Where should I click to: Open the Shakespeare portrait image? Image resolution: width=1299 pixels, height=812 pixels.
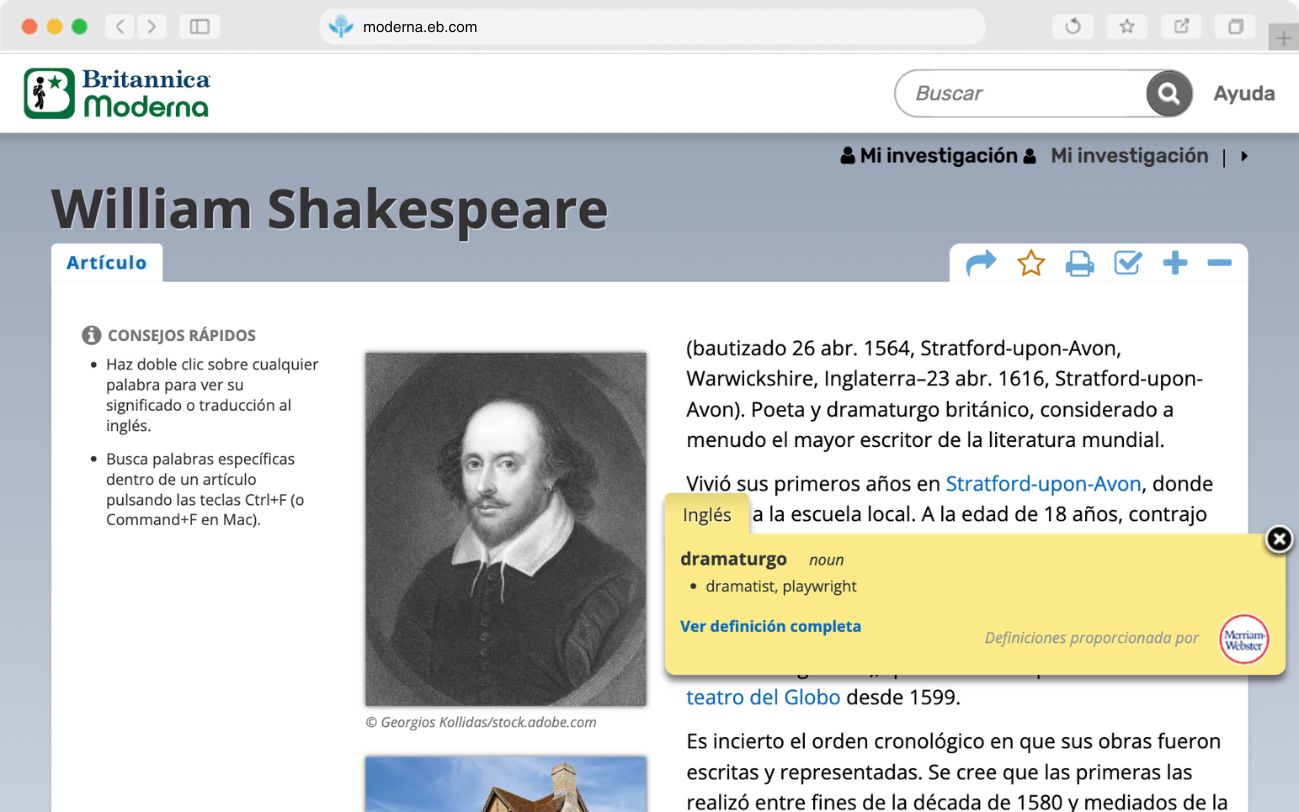click(505, 529)
